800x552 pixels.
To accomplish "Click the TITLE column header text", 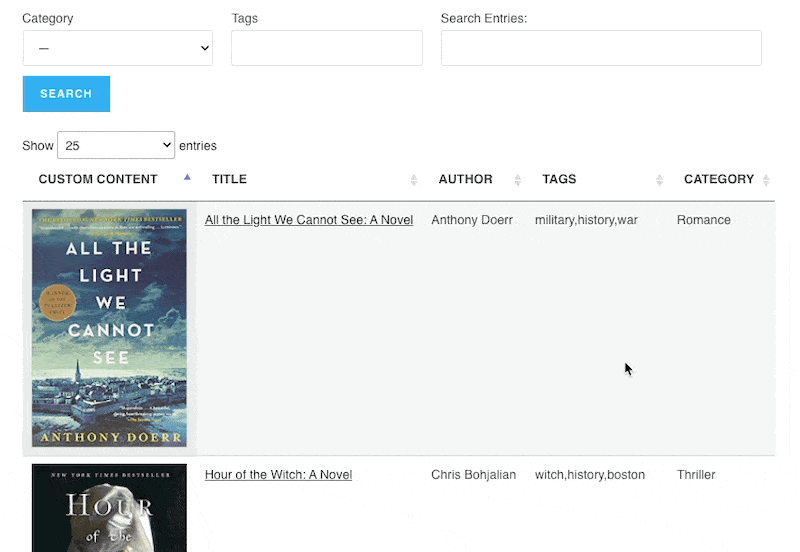I will 230,179.
